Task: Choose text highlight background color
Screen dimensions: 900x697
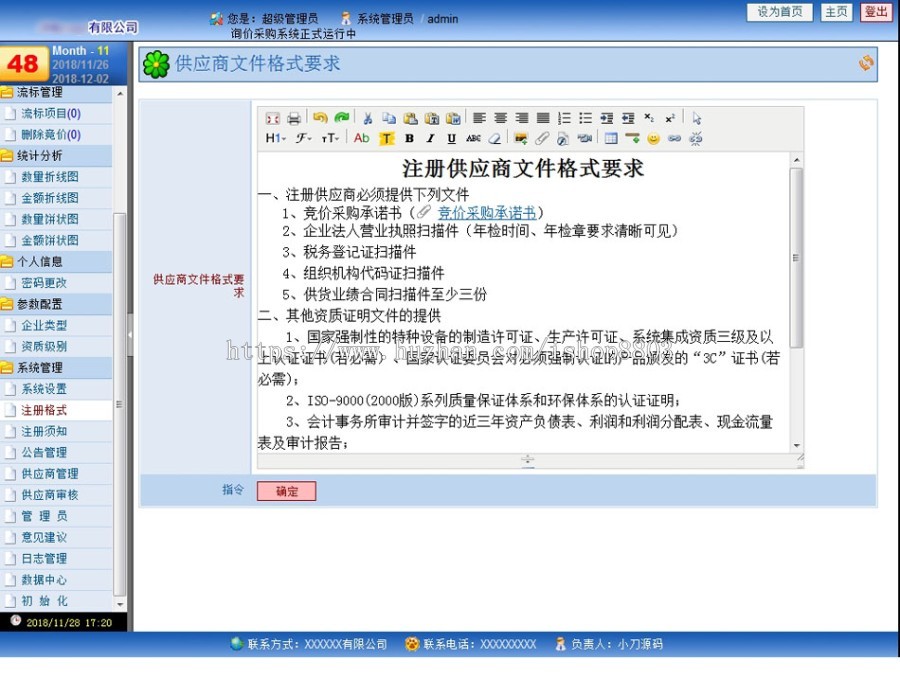Action: 387,138
